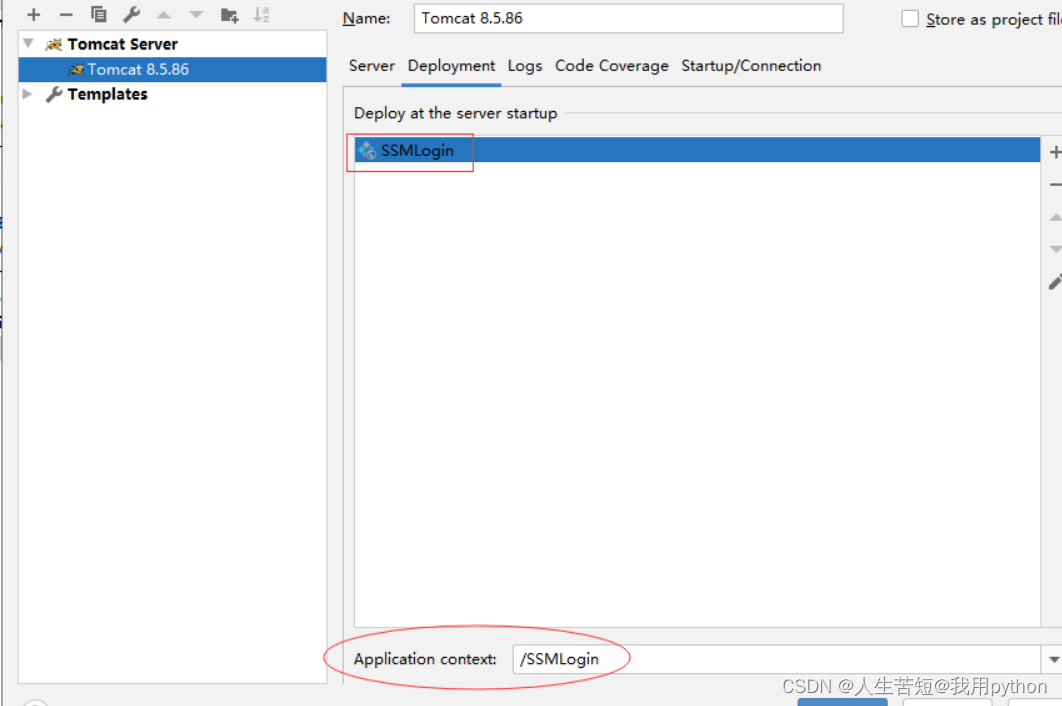The image size is (1062, 706).
Task: Add new run configuration with plus icon
Action: (33, 14)
